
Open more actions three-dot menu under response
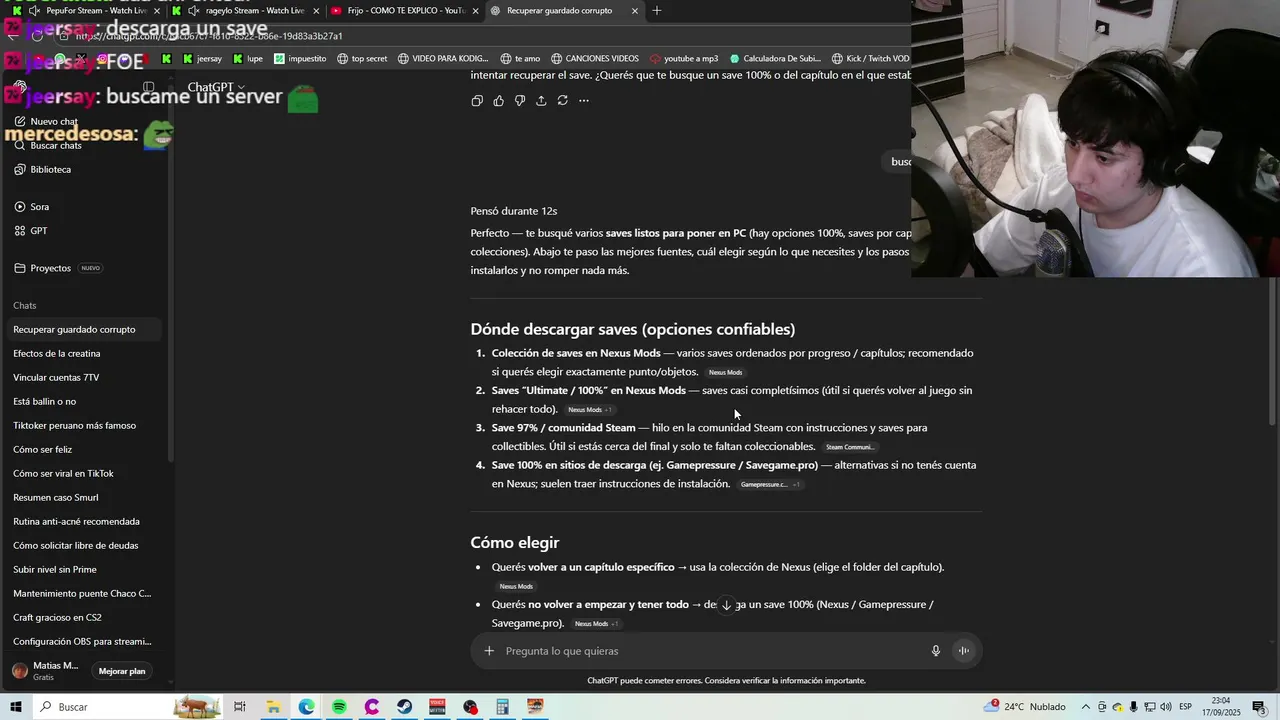[x=584, y=100]
